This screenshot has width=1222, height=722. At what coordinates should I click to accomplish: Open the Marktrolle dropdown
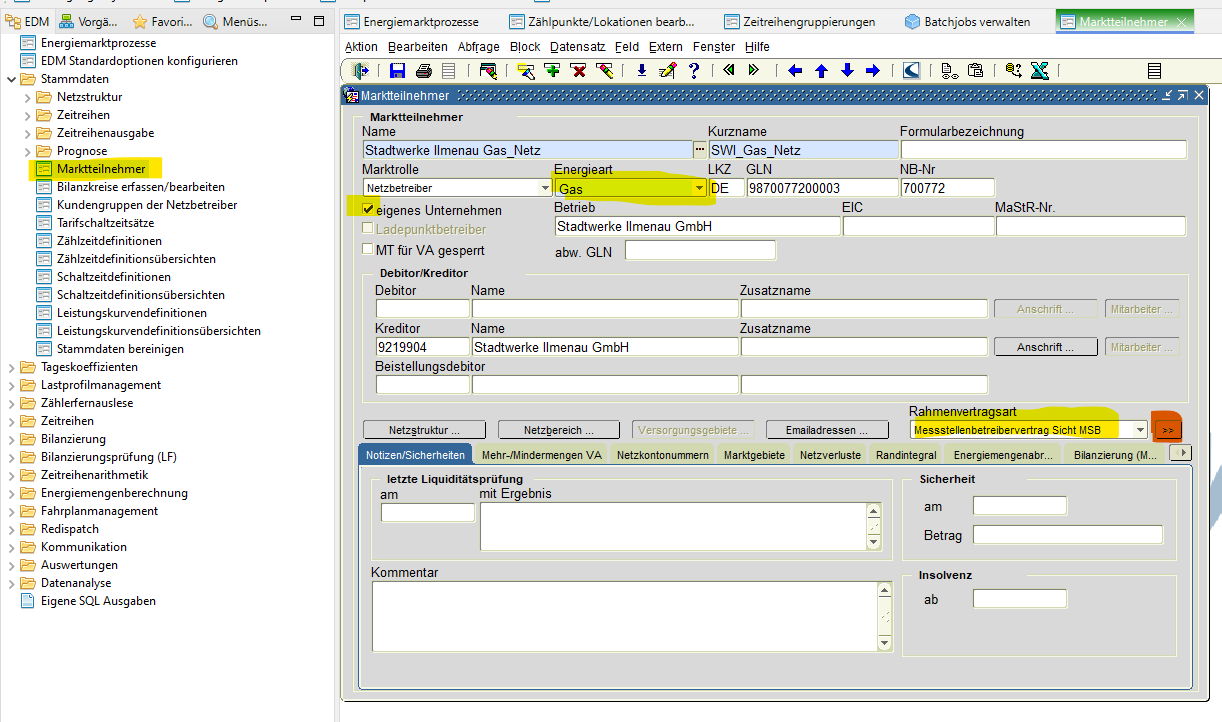click(x=545, y=188)
